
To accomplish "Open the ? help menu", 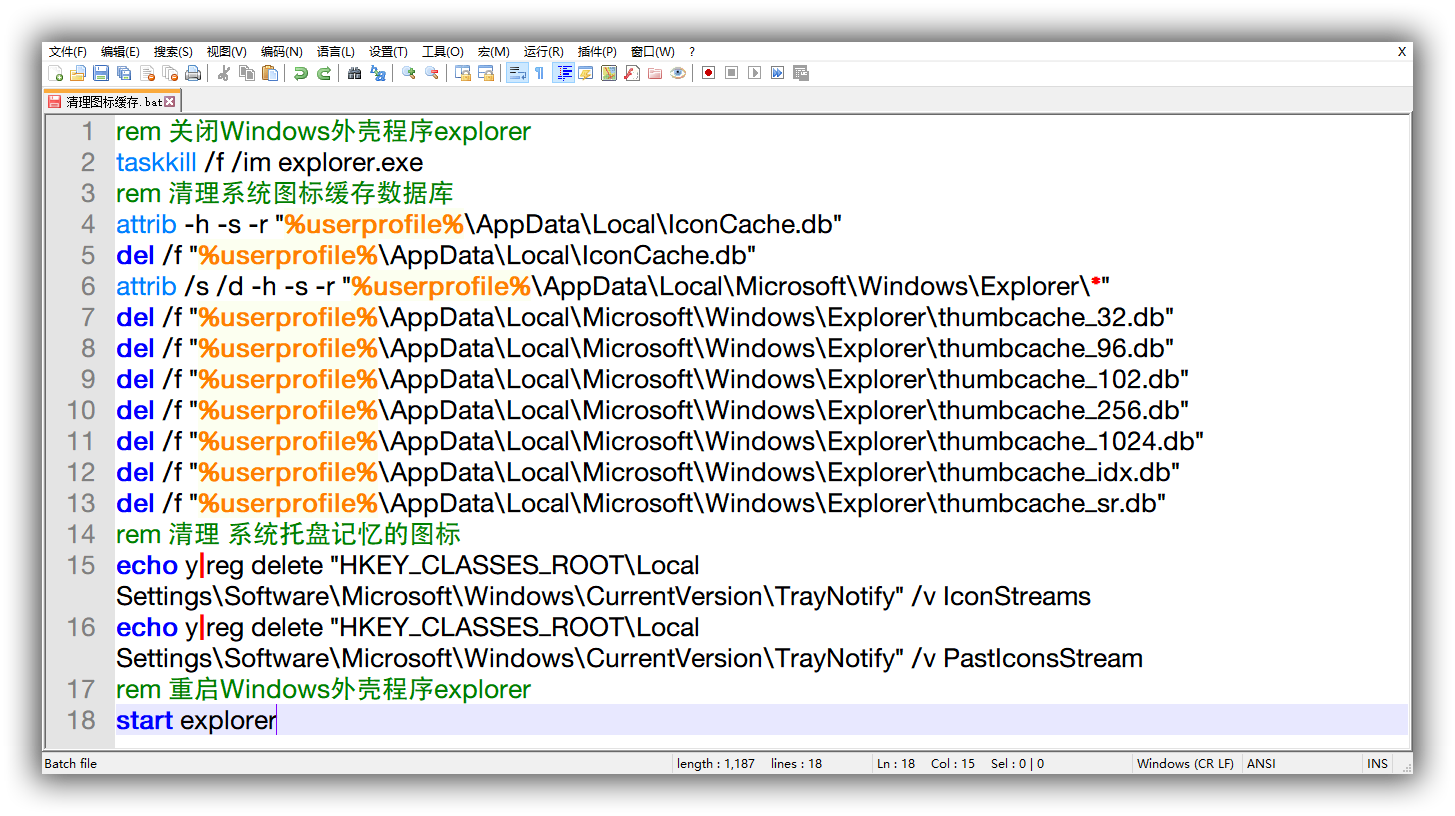I will point(692,51).
